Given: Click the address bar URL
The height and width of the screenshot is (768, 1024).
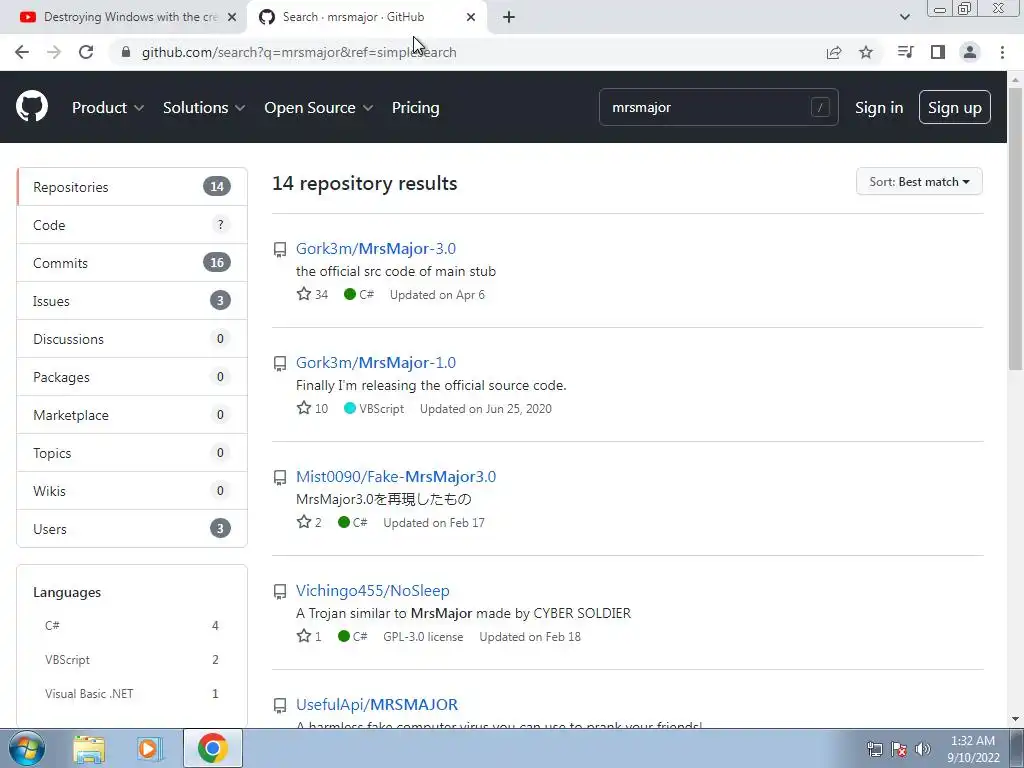Looking at the screenshot, I should [x=299, y=52].
